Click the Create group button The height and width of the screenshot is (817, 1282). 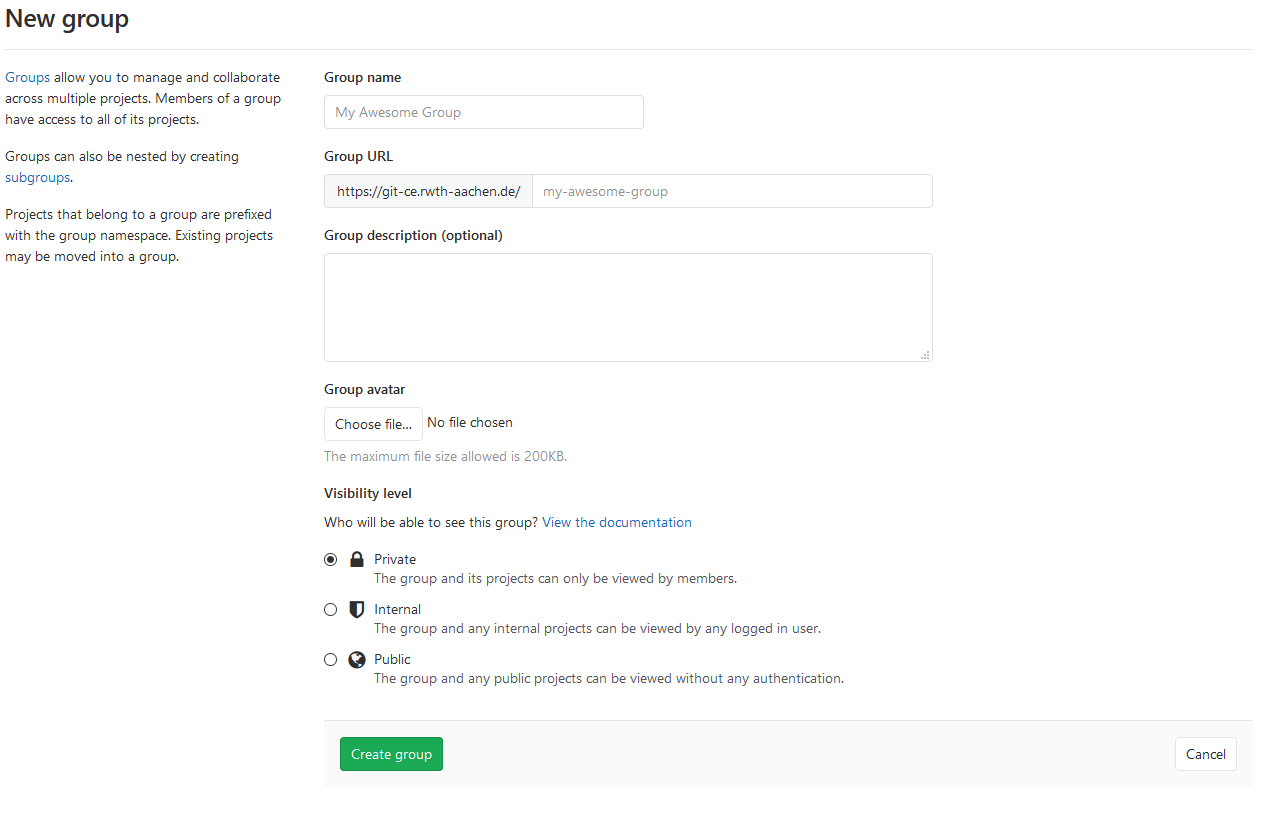pyautogui.click(x=391, y=754)
